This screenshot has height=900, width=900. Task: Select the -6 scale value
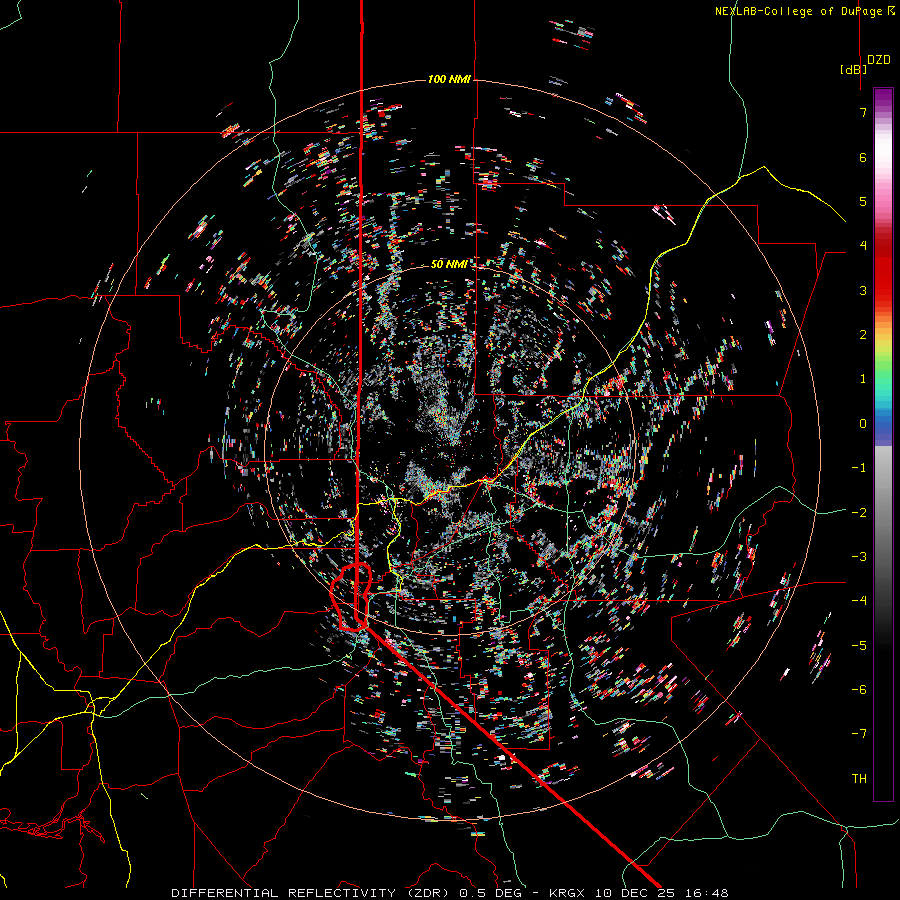point(859,690)
